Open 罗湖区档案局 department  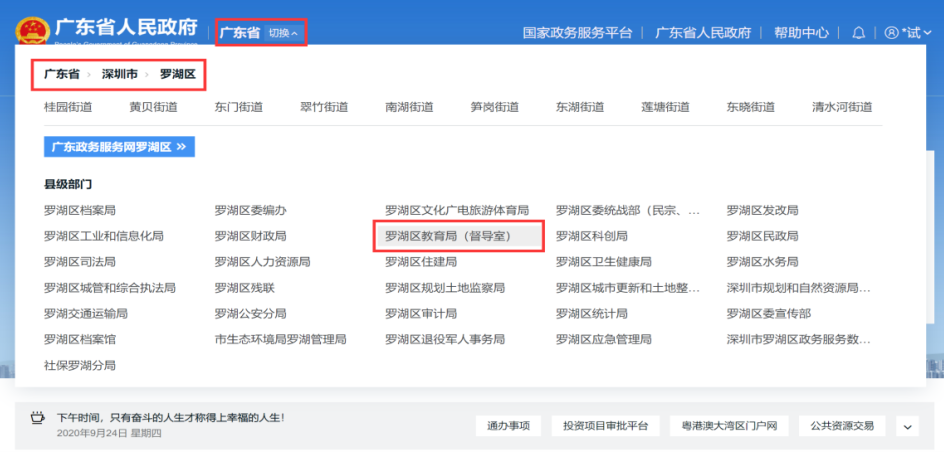pyautogui.click(x=79, y=211)
